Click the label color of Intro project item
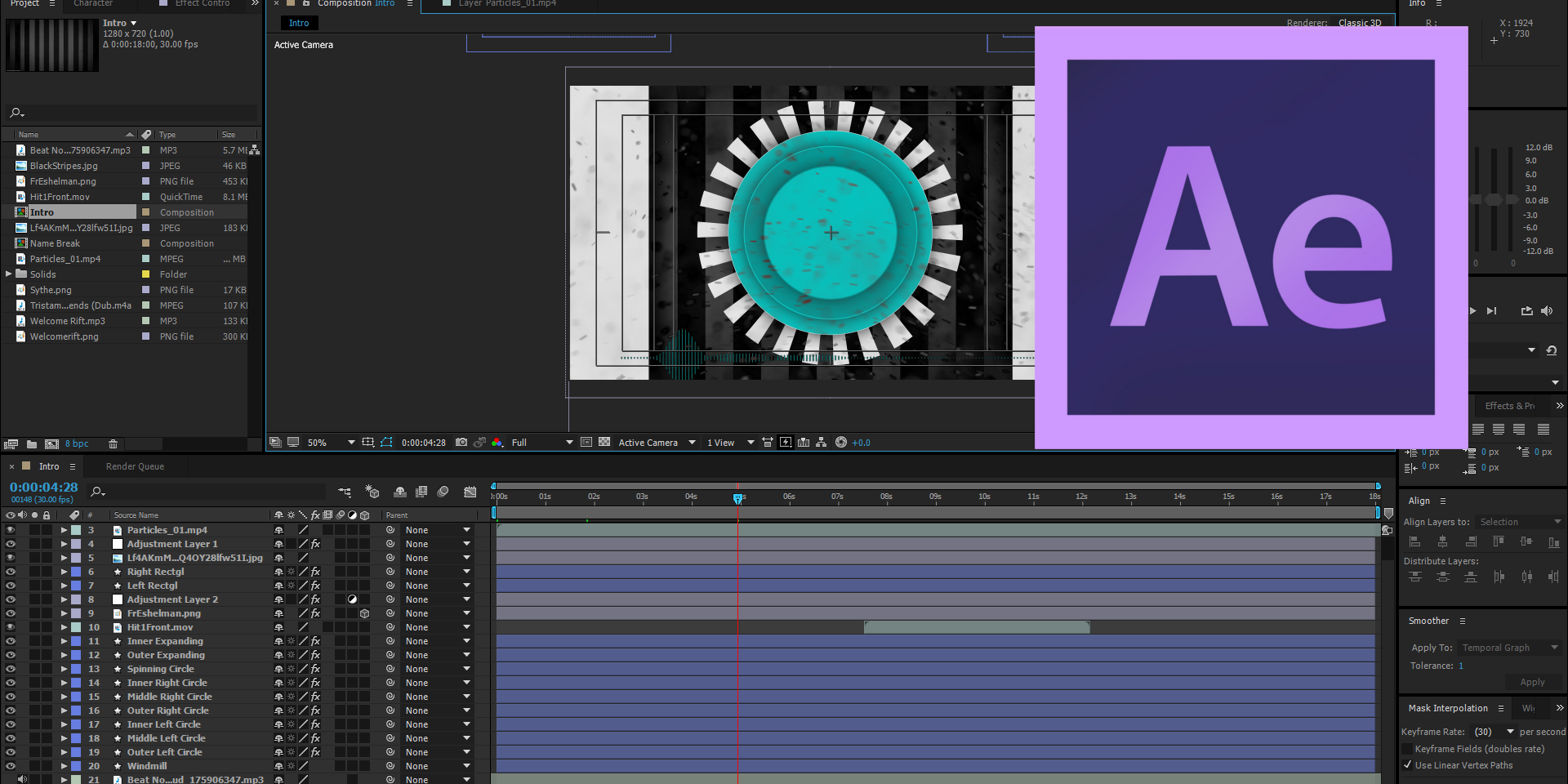The height and width of the screenshot is (784, 1568). [146, 212]
